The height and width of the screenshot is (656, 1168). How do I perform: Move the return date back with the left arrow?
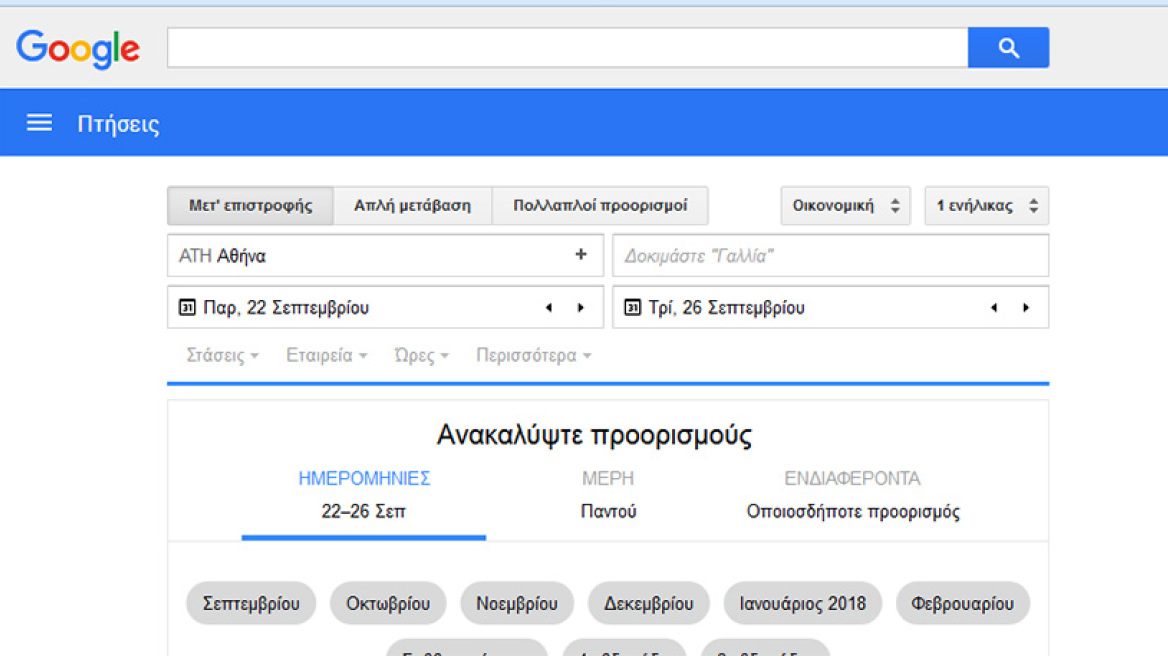tap(993, 307)
